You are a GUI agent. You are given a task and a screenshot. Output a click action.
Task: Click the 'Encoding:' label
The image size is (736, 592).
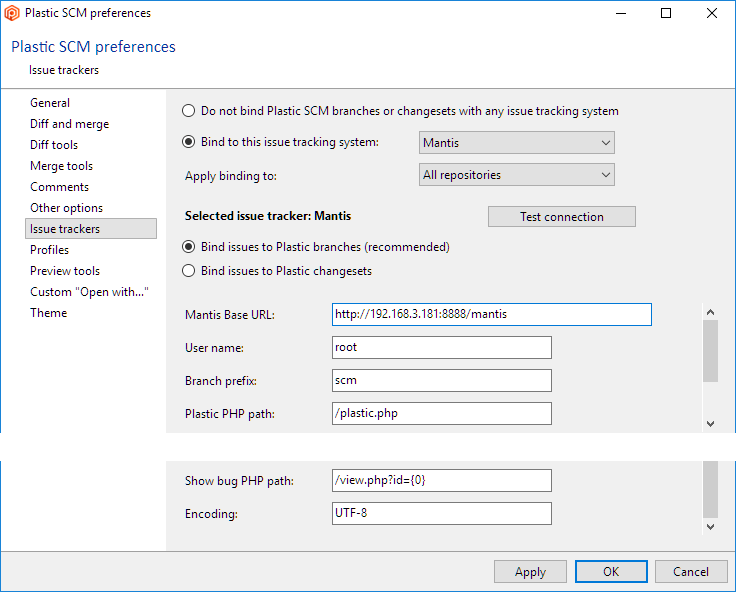(x=211, y=514)
